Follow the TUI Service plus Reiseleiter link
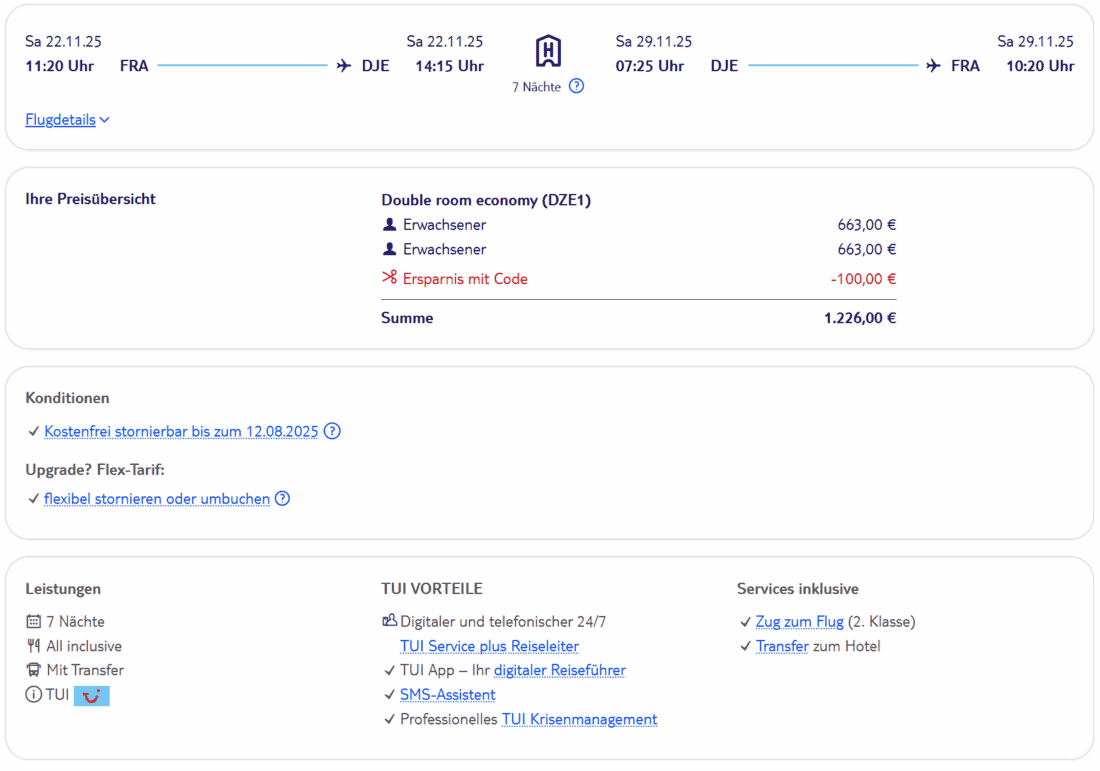Viewport: 1100px width, 771px height. 489,646
